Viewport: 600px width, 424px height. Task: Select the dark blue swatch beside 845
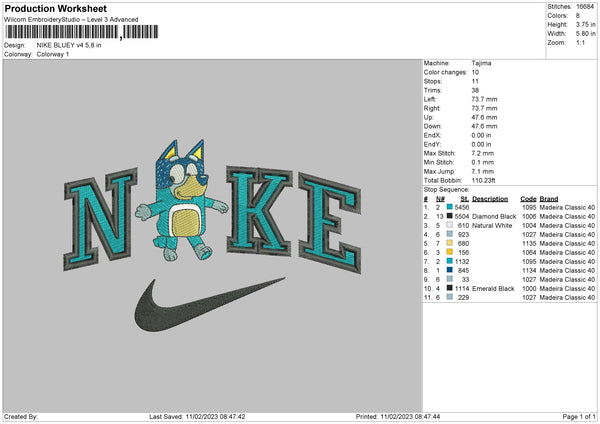click(x=450, y=270)
